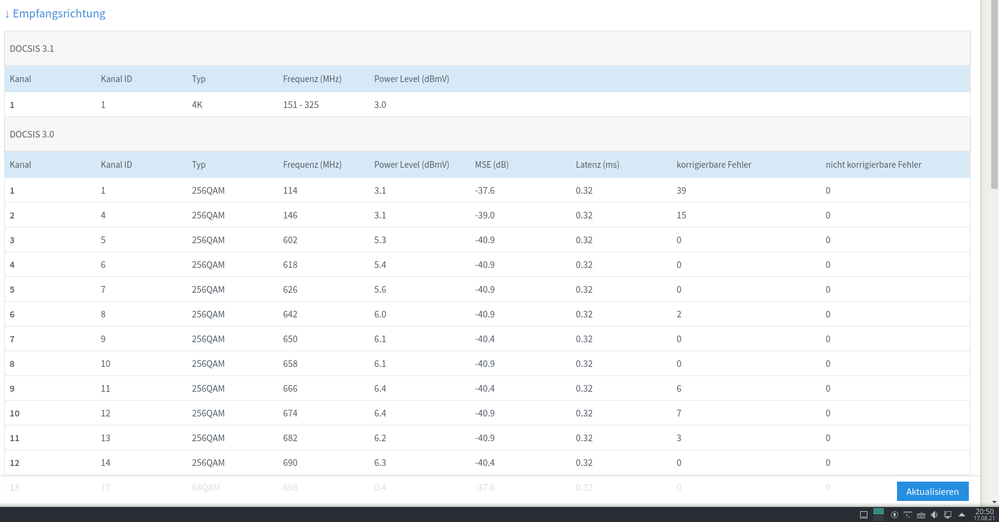
Task: Click MSE (dB) column header
Action: click(492, 164)
